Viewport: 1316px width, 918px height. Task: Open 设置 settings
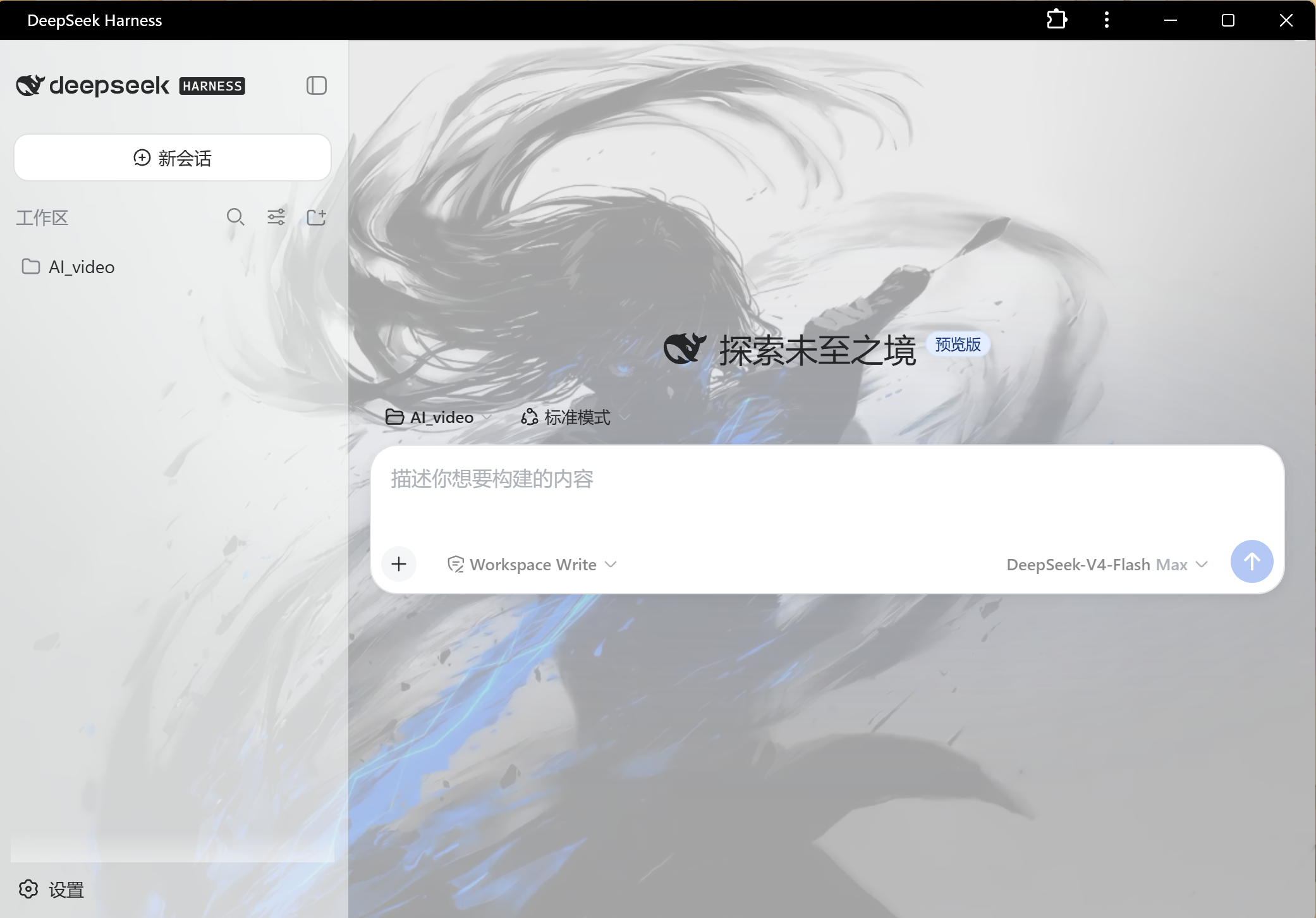click(51, 890)
